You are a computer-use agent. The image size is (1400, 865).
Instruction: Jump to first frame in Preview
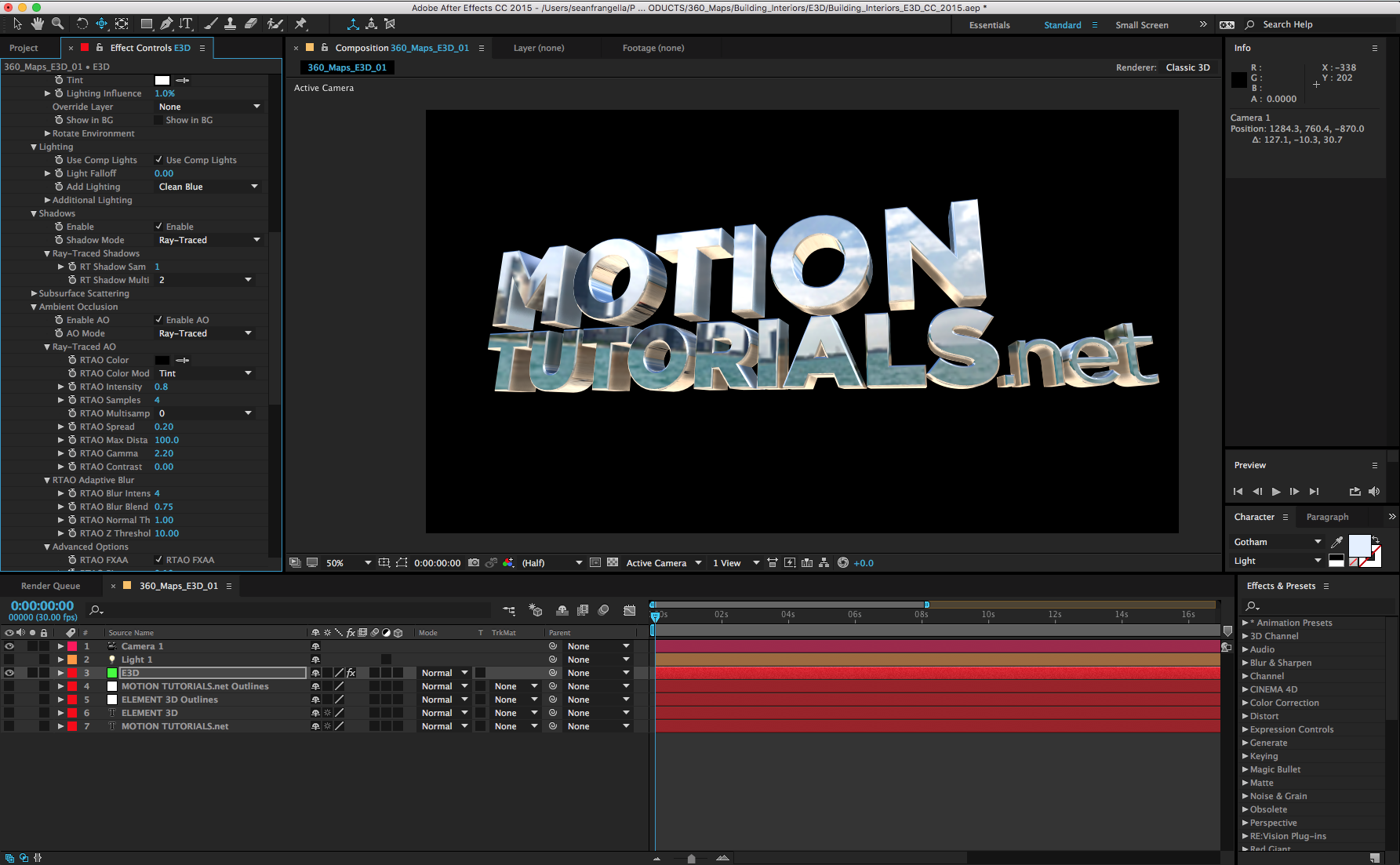(1238, 492)
